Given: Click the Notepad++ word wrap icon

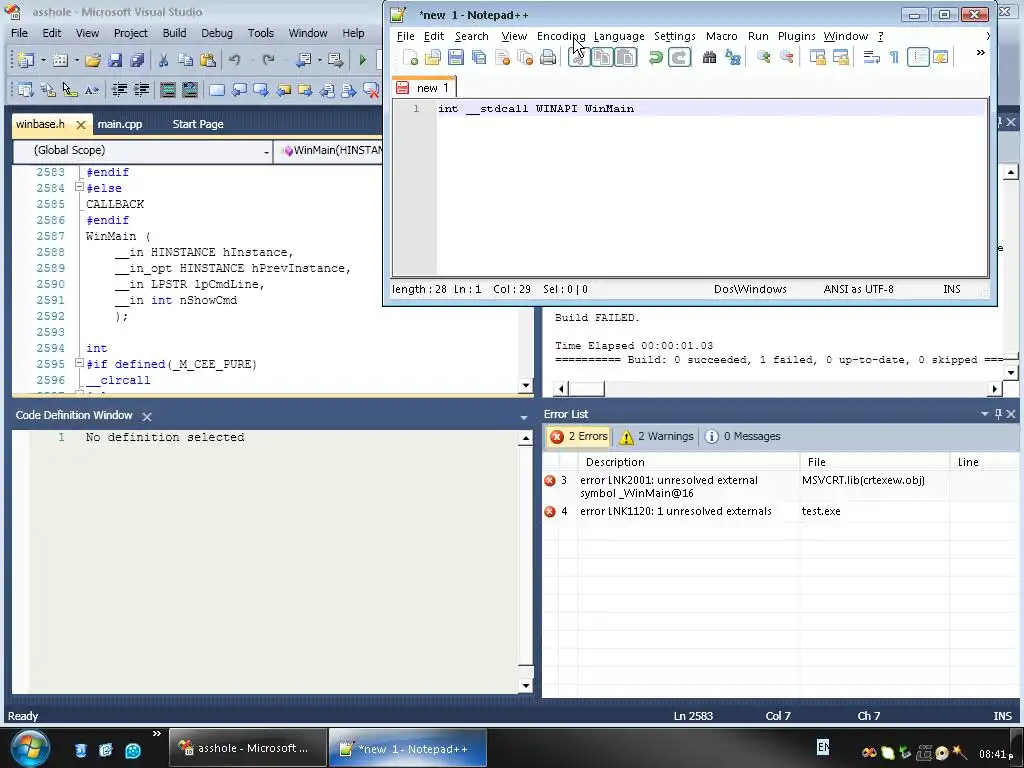Looking at the screenshot, I should 871,58.
